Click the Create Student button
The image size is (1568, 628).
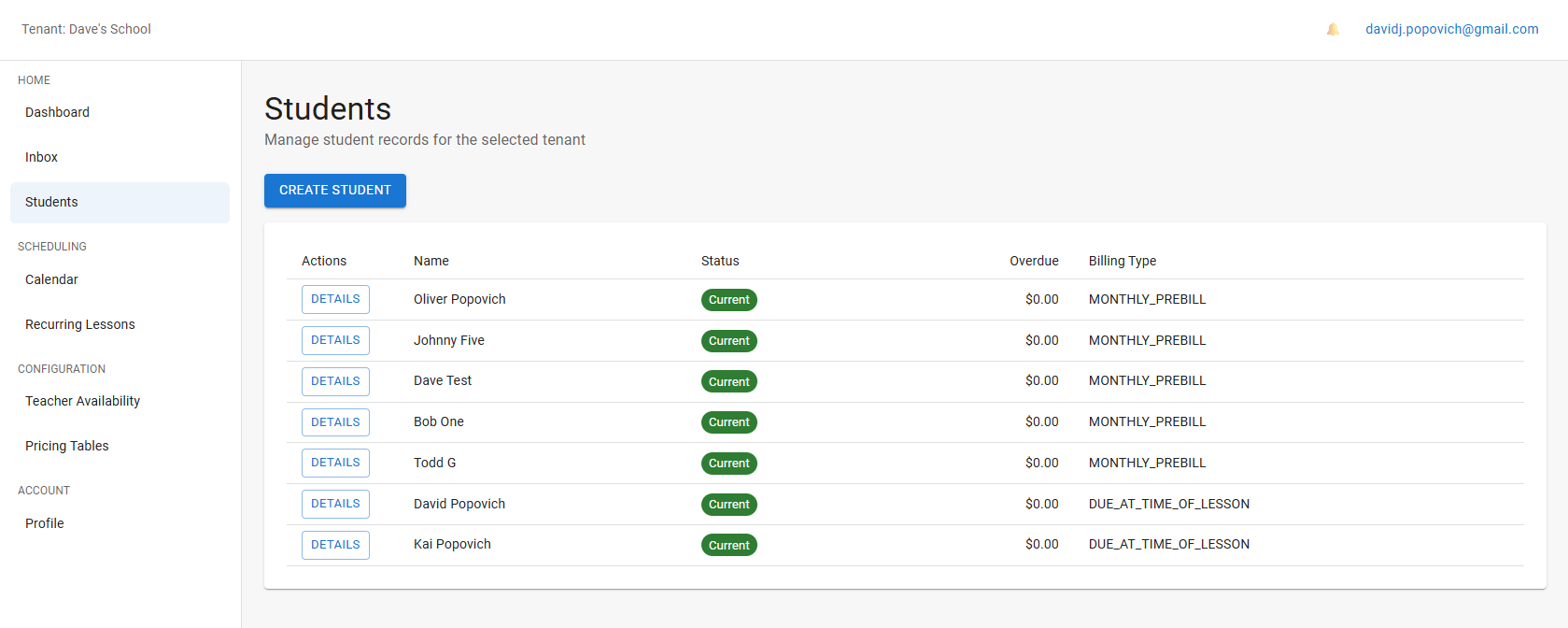[x=335, y=191]
